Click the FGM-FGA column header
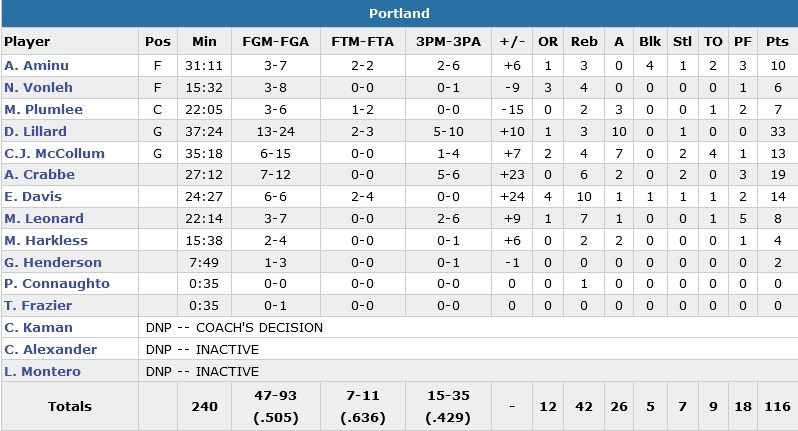 pos(276,42)
